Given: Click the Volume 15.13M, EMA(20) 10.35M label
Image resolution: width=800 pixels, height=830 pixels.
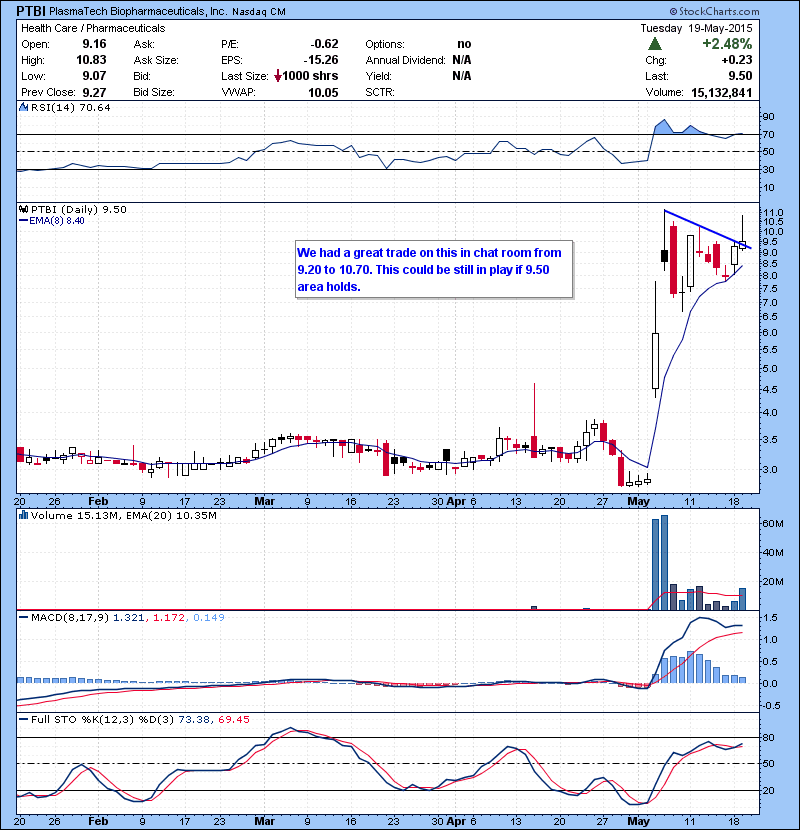Looking at the screenshot, I should point(123,515).
